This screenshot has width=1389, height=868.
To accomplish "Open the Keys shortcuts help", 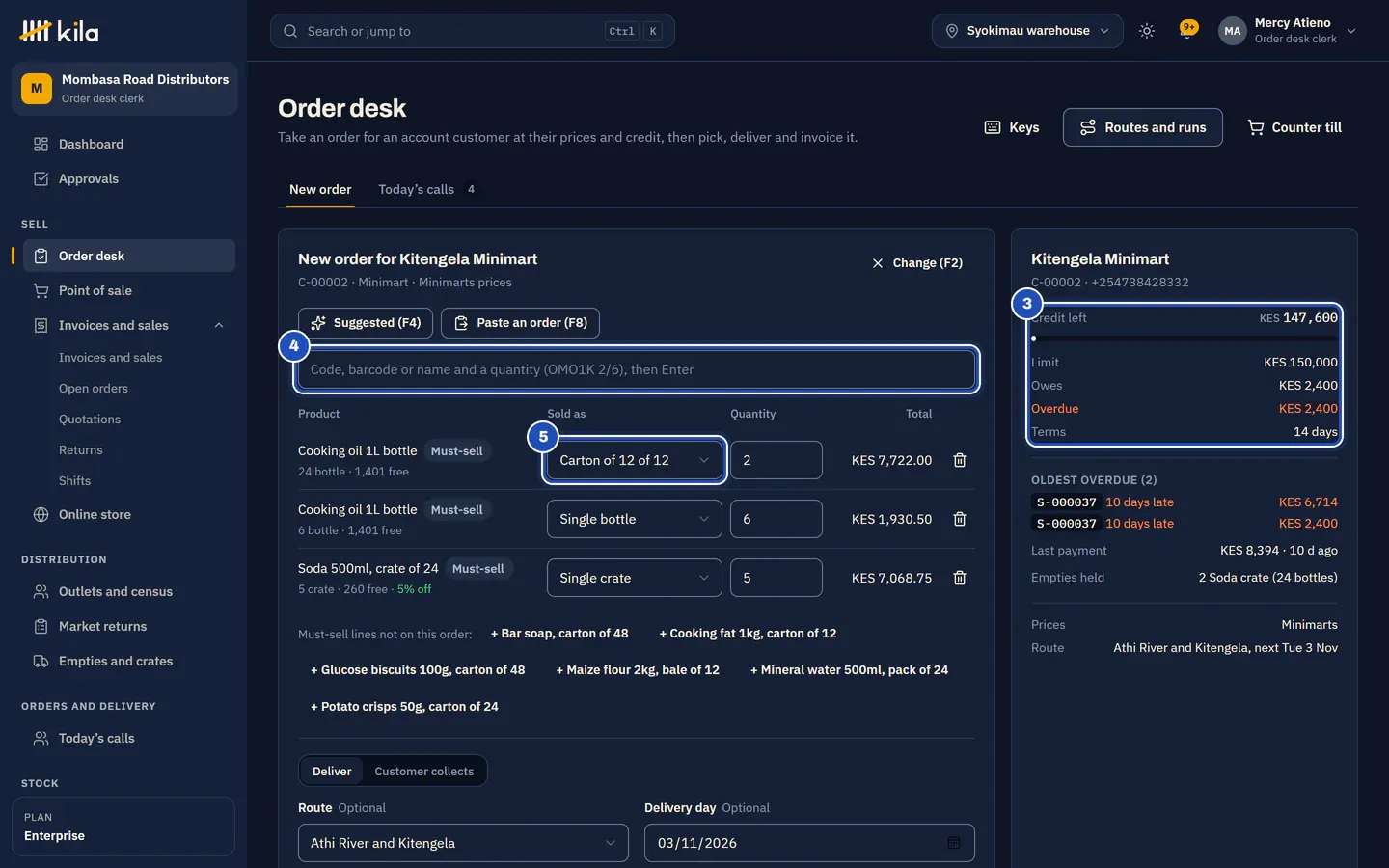I will [x=1011, y=127].
